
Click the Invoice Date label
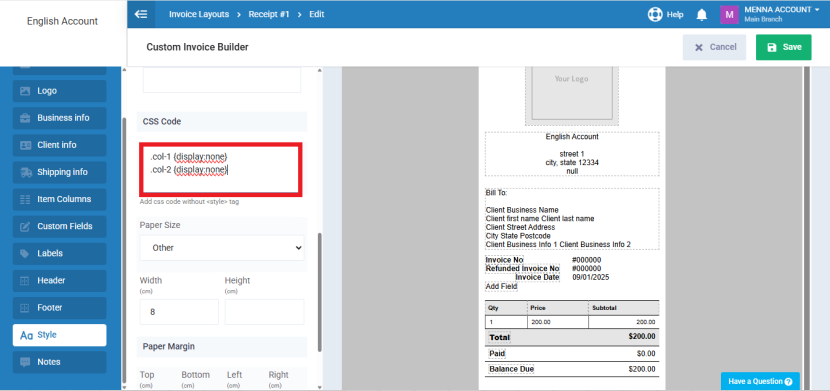coord(537,277)
